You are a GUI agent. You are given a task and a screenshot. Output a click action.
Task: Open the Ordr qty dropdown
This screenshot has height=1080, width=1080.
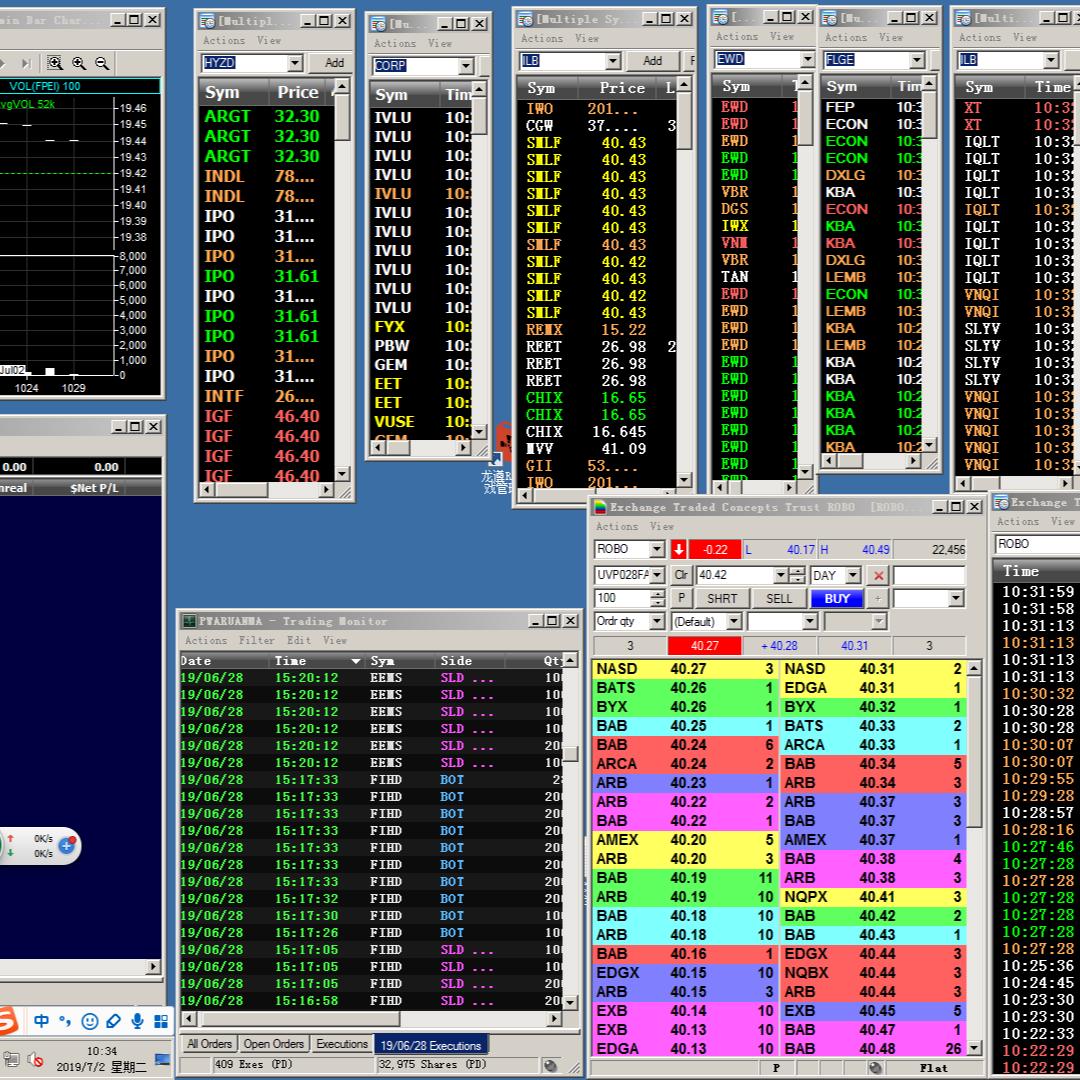click(656, 621)
